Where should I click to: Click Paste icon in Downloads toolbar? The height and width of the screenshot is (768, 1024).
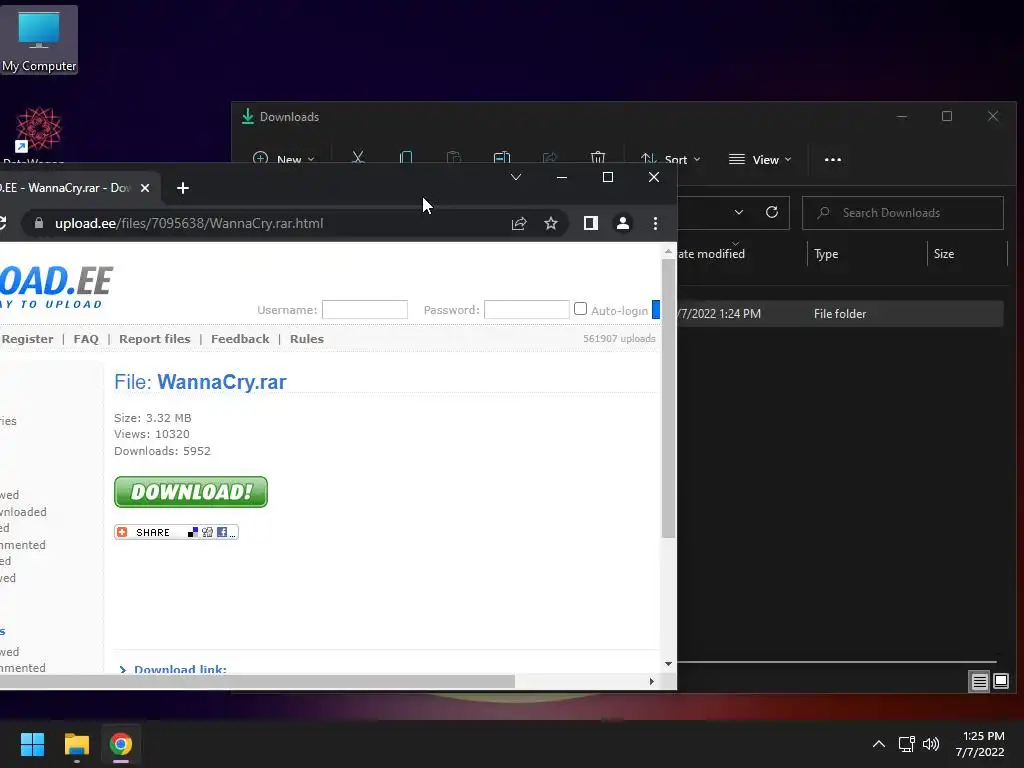coord(453,157)
